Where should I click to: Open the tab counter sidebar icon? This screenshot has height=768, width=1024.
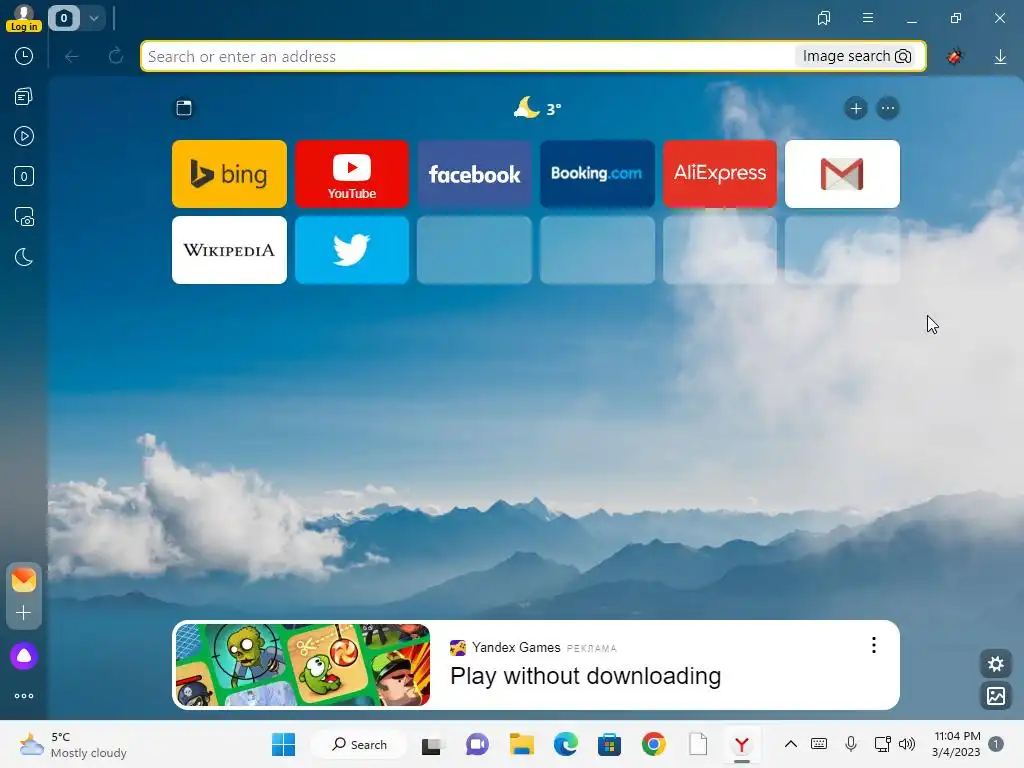[24, 176]
